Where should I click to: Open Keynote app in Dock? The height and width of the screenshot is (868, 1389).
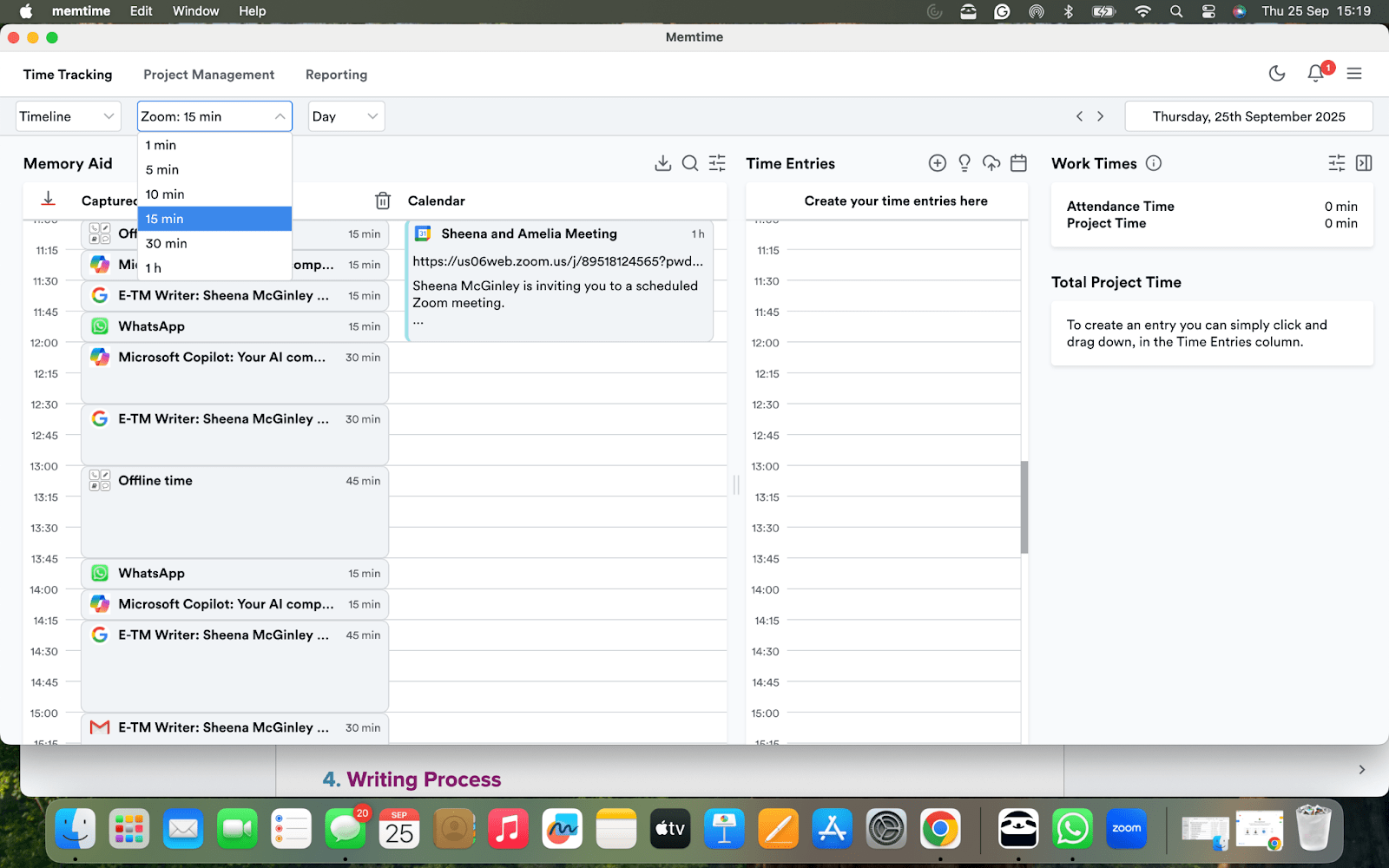[x=724, y=830]
